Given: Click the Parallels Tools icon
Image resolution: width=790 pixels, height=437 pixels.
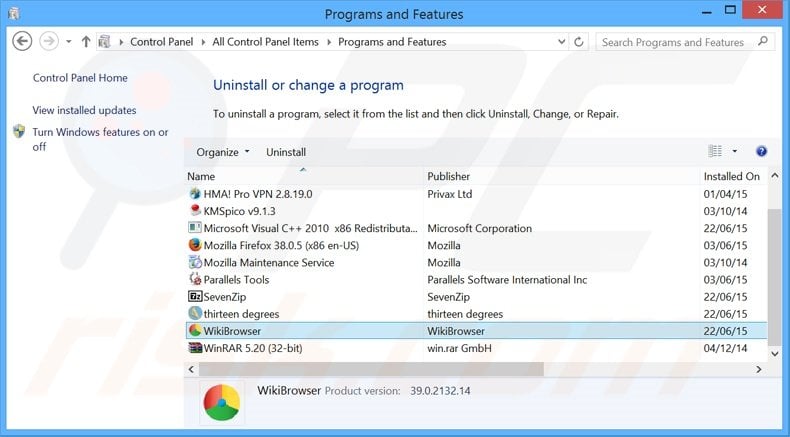Looking at the screenshot, I should [195, 279].
